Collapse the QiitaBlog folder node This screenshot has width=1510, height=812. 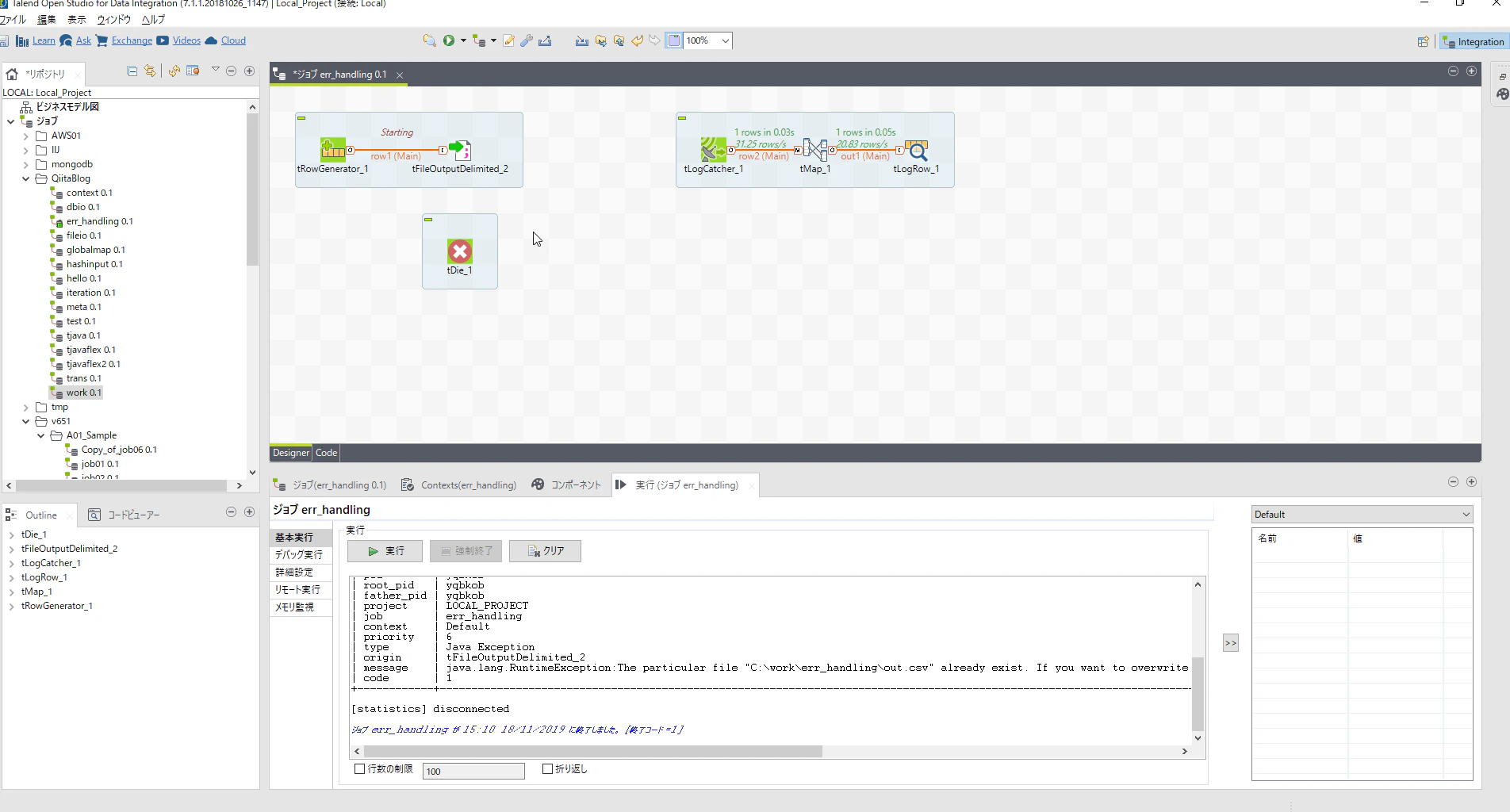(25, 179)
